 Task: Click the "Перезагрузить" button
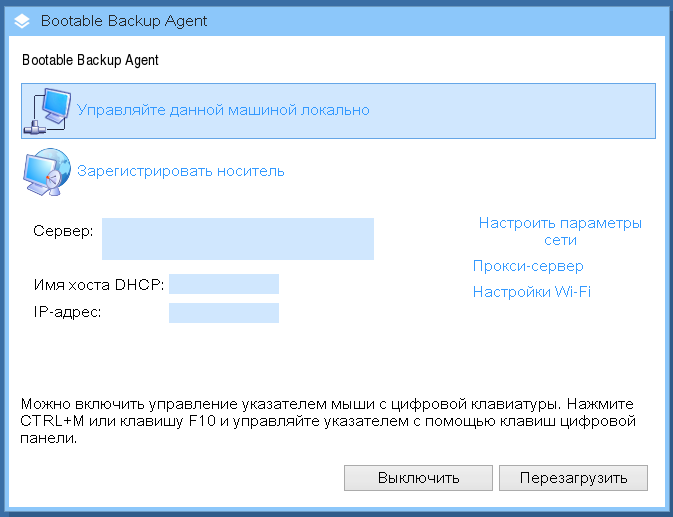(x=573, y=478)
